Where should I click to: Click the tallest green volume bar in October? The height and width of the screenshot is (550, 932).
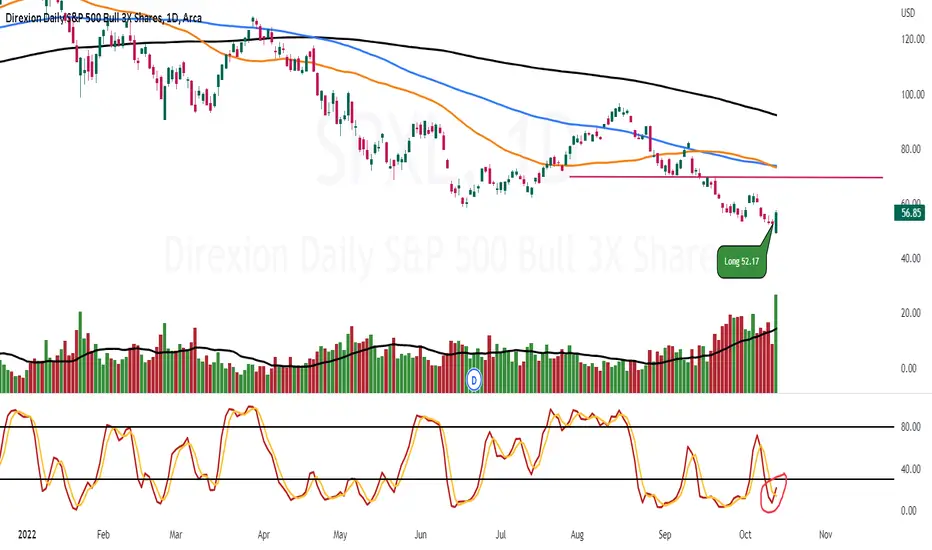pos(775,344)
